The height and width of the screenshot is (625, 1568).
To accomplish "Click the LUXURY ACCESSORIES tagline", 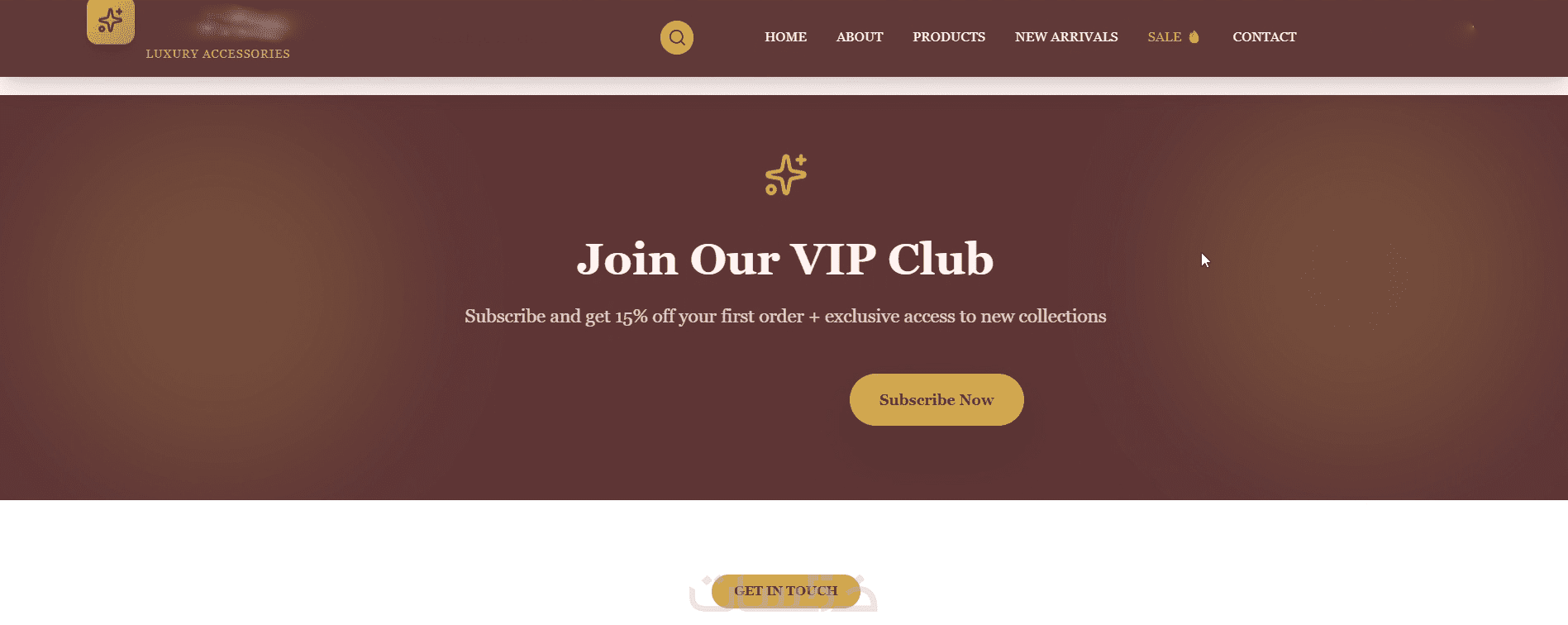I will tap(217, 54).
